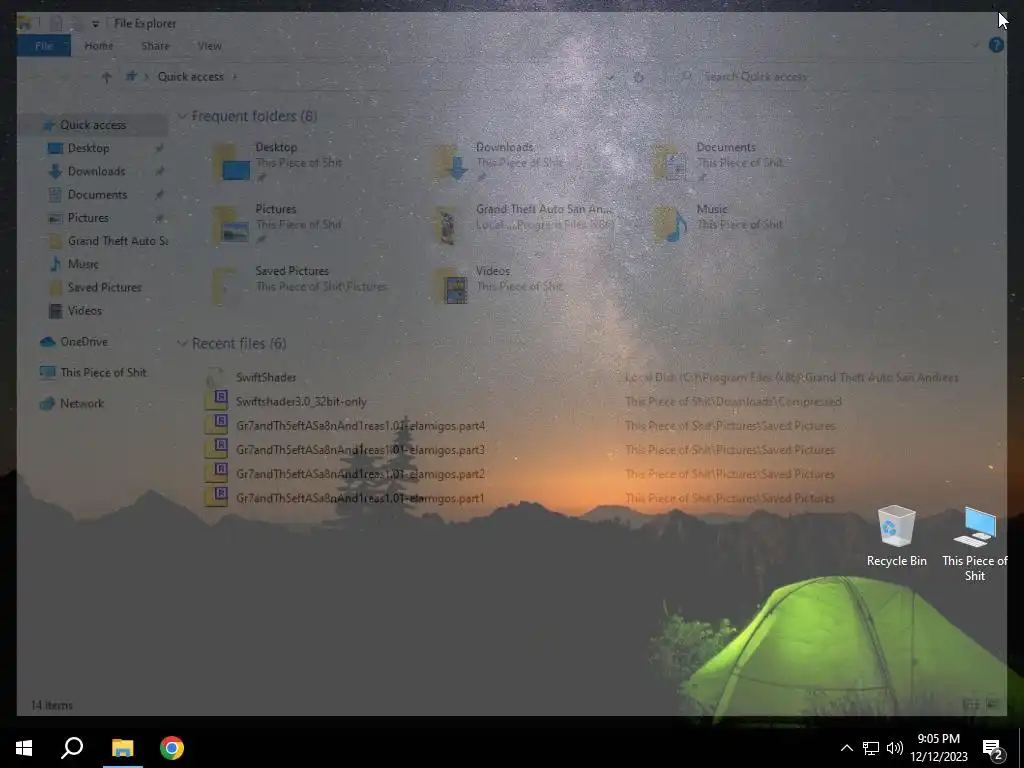Open This Piece of Shit desktop icon
The image size is (1024, 768).
pyautogui.click(x=974, y=543)
